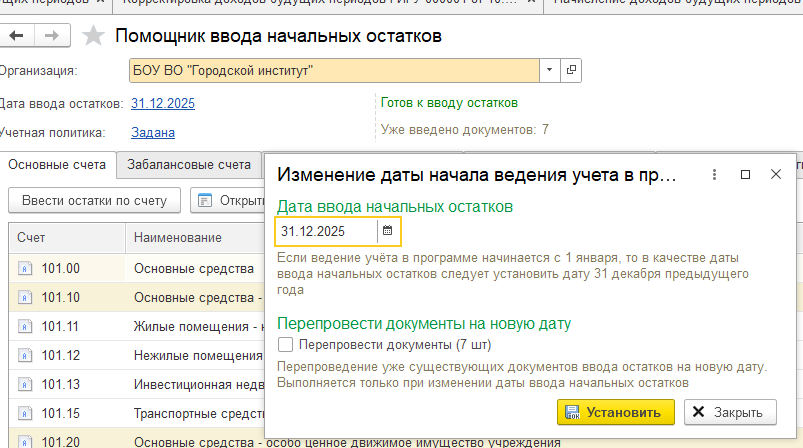Select the 101.12 Нежилые помещения row
Screen dimensions: 803x448
136,355
